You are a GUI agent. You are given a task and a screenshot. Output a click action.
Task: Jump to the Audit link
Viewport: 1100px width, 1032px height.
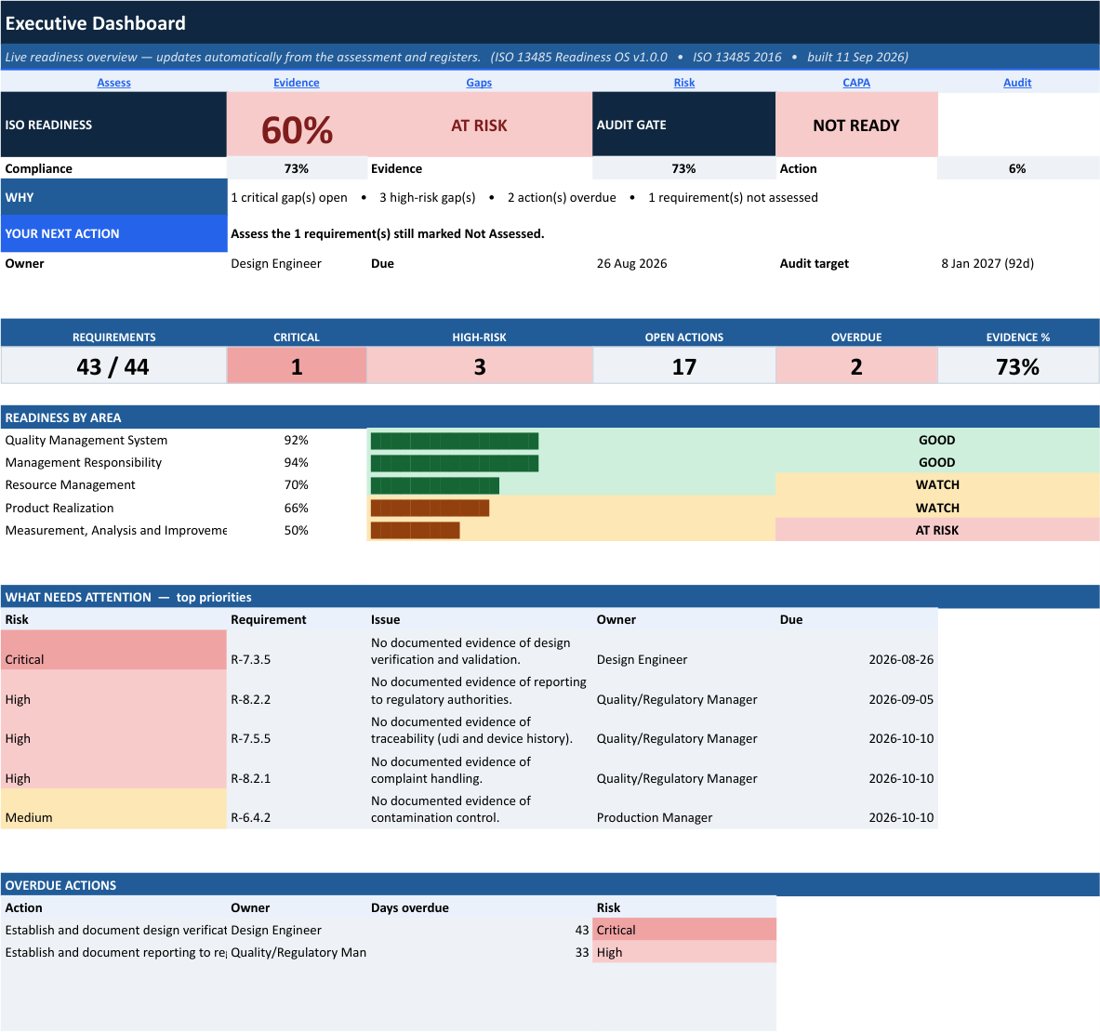click(x=1017, y=83)
